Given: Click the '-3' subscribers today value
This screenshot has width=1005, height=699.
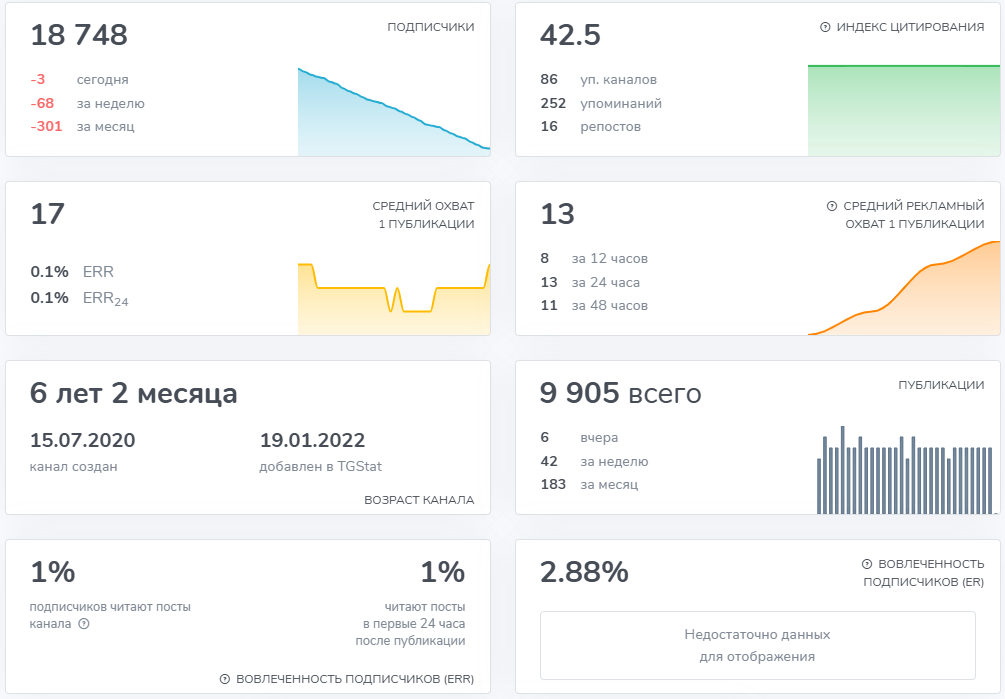Looking at the screenshot, I should [38, 79].
